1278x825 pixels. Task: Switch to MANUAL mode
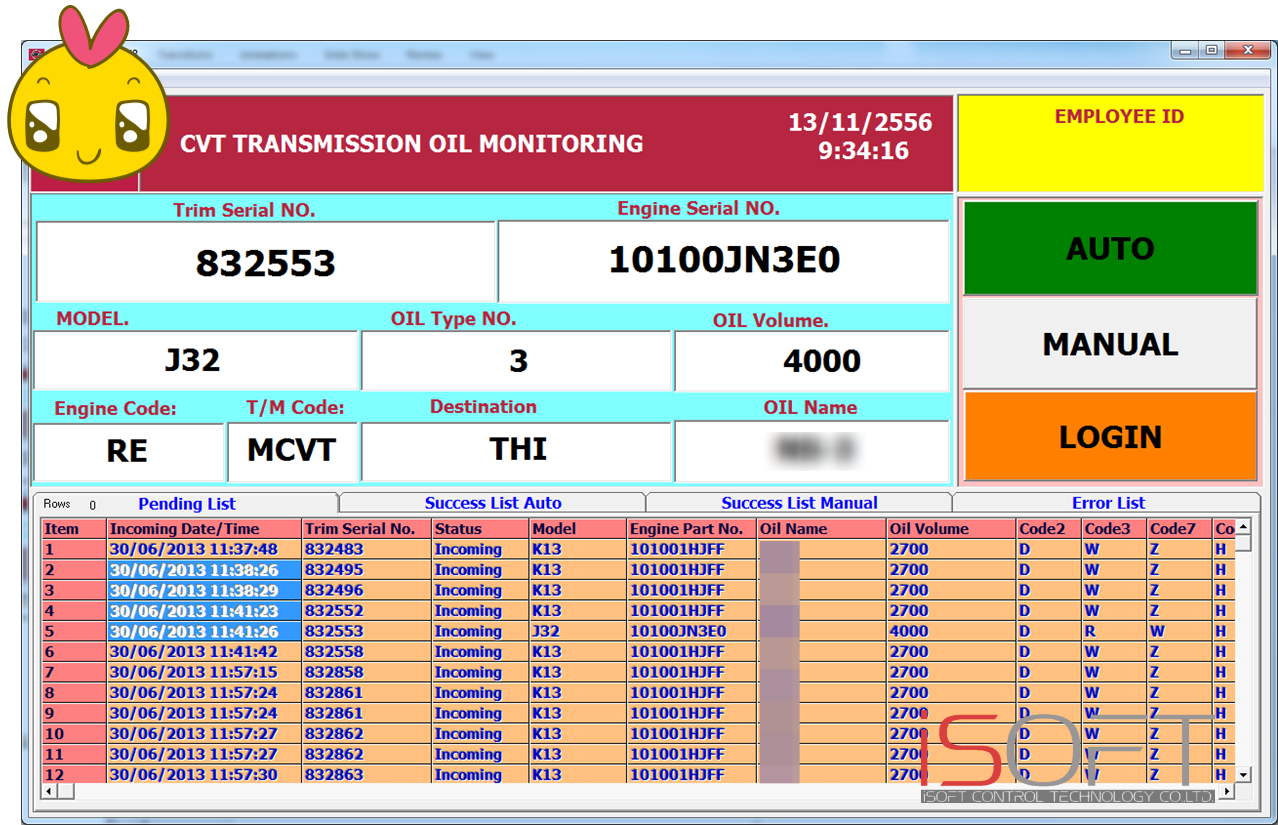[1109, 343]
